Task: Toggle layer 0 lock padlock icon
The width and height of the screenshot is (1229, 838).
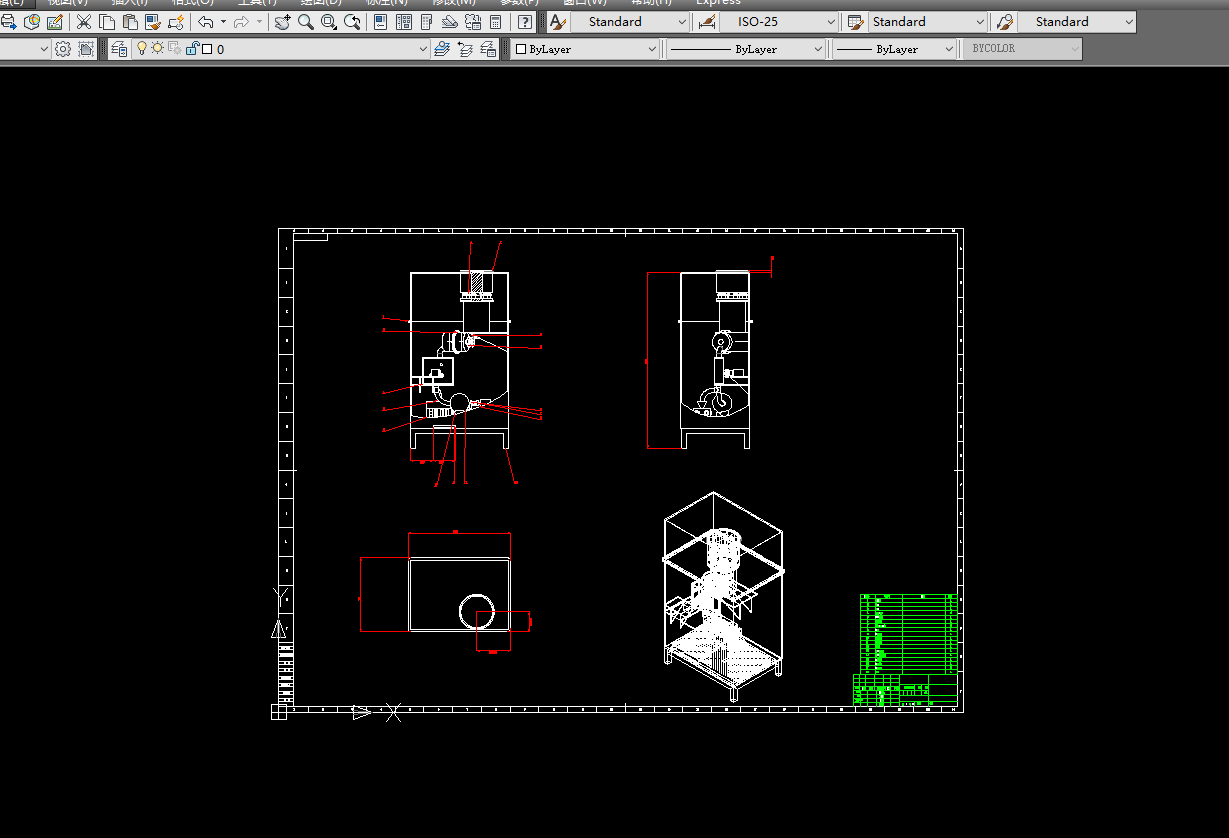Action: click(192, 48)
